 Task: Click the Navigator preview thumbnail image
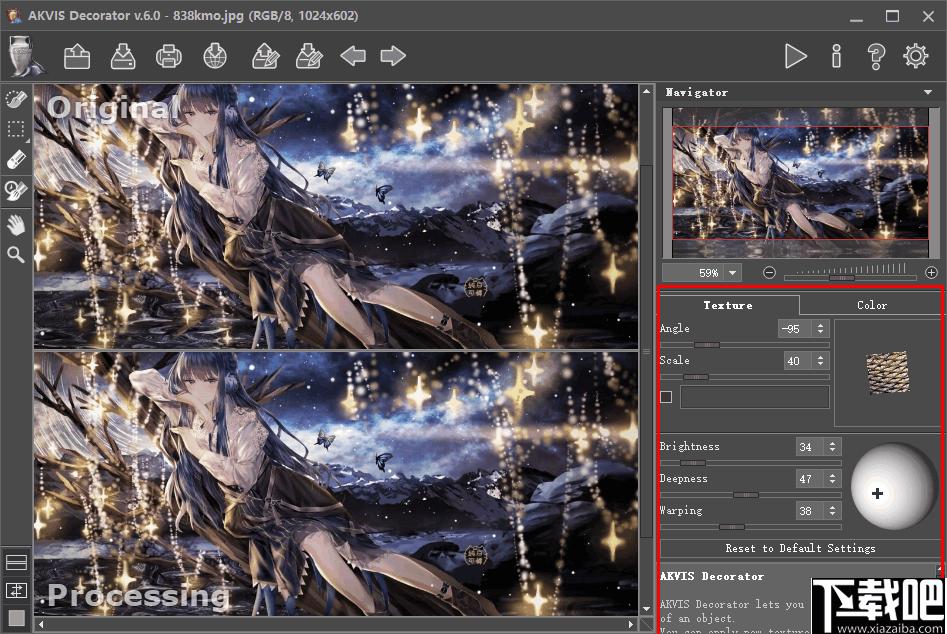pos(800,182)
